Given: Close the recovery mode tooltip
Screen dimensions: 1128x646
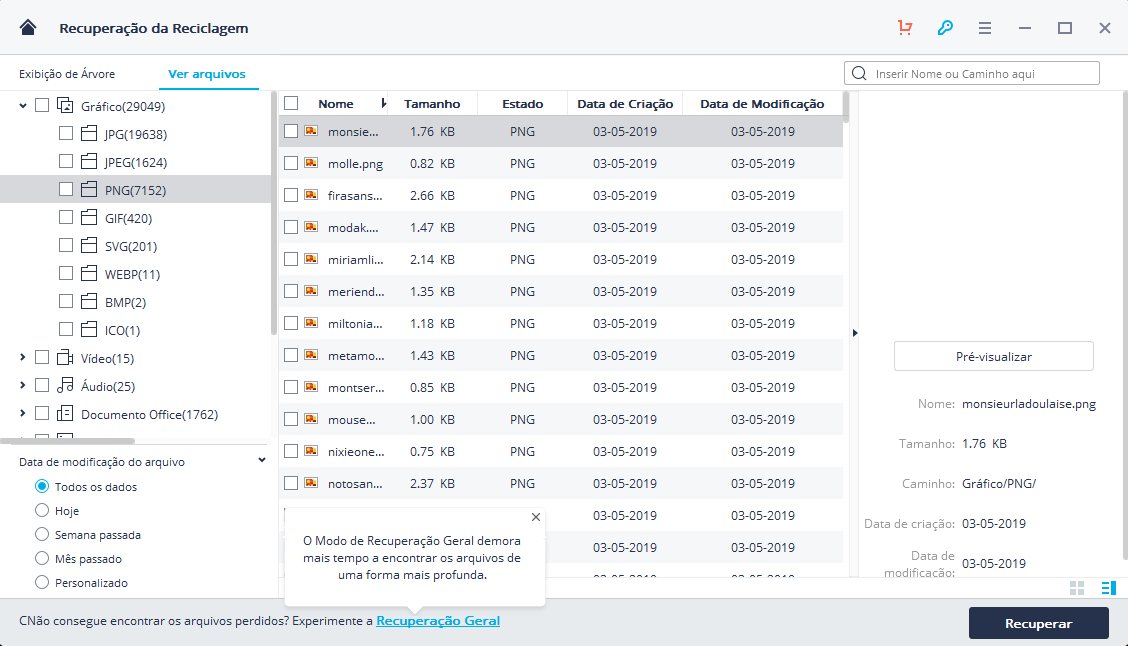Looking at the screenshot, I should click(x=536, y=517).
